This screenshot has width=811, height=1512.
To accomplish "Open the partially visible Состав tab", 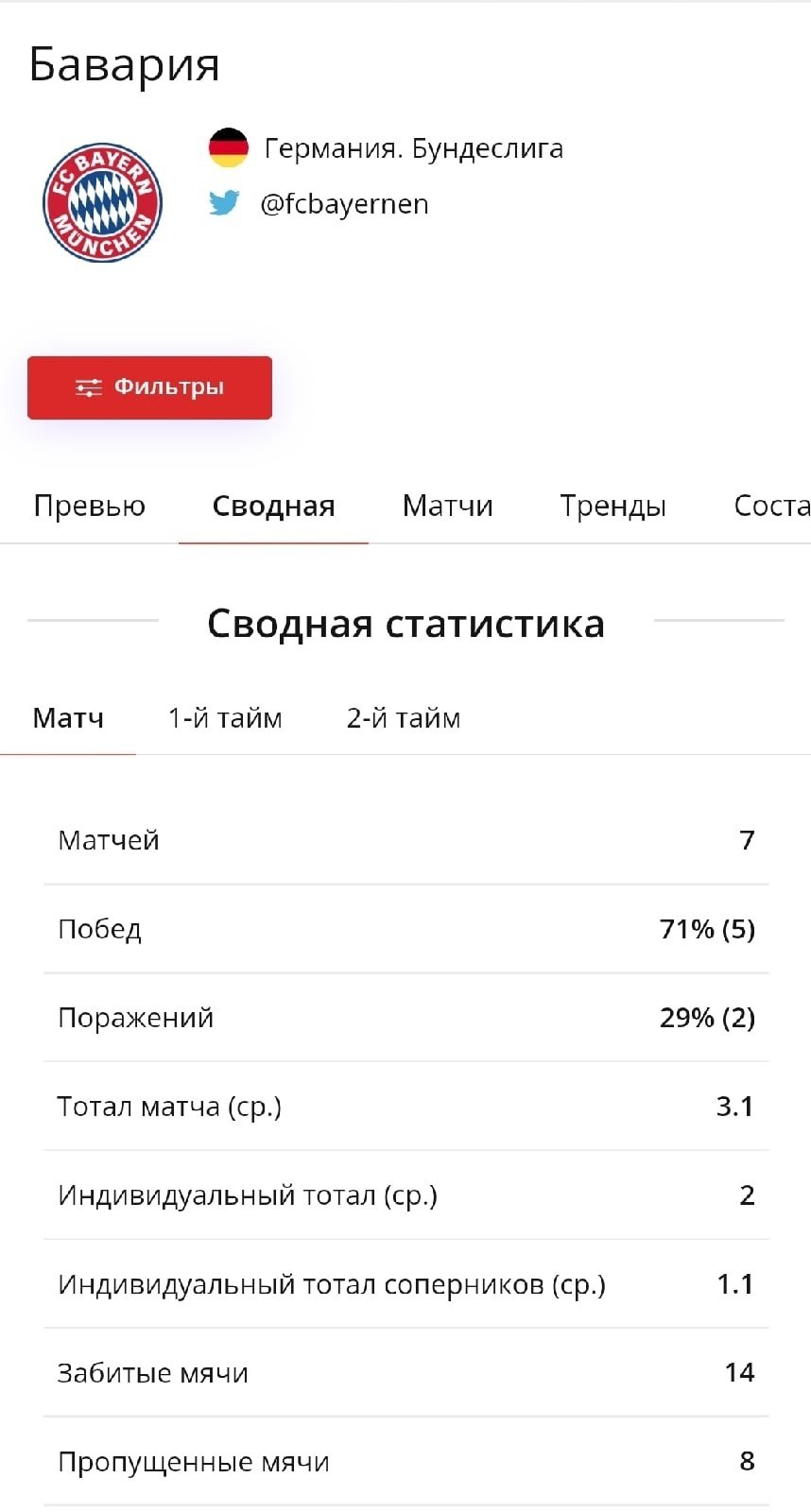I will (x=770, y=507).
